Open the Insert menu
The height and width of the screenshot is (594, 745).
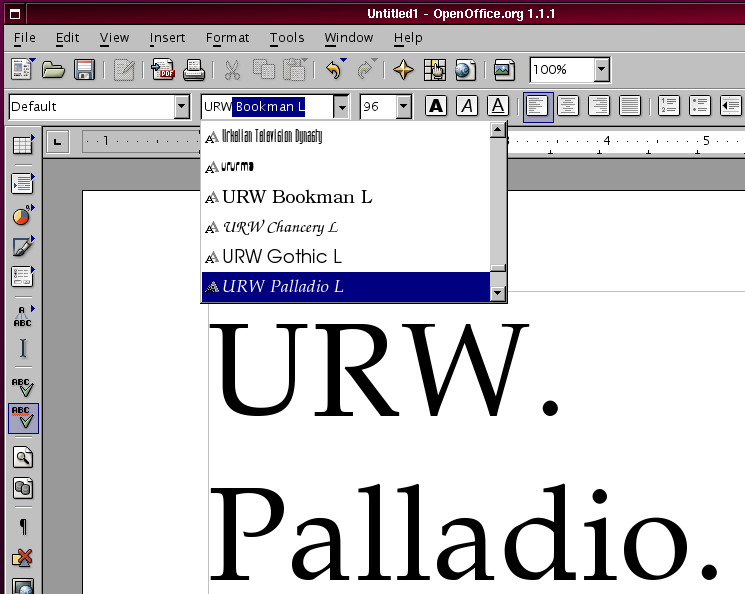(167, 38)
